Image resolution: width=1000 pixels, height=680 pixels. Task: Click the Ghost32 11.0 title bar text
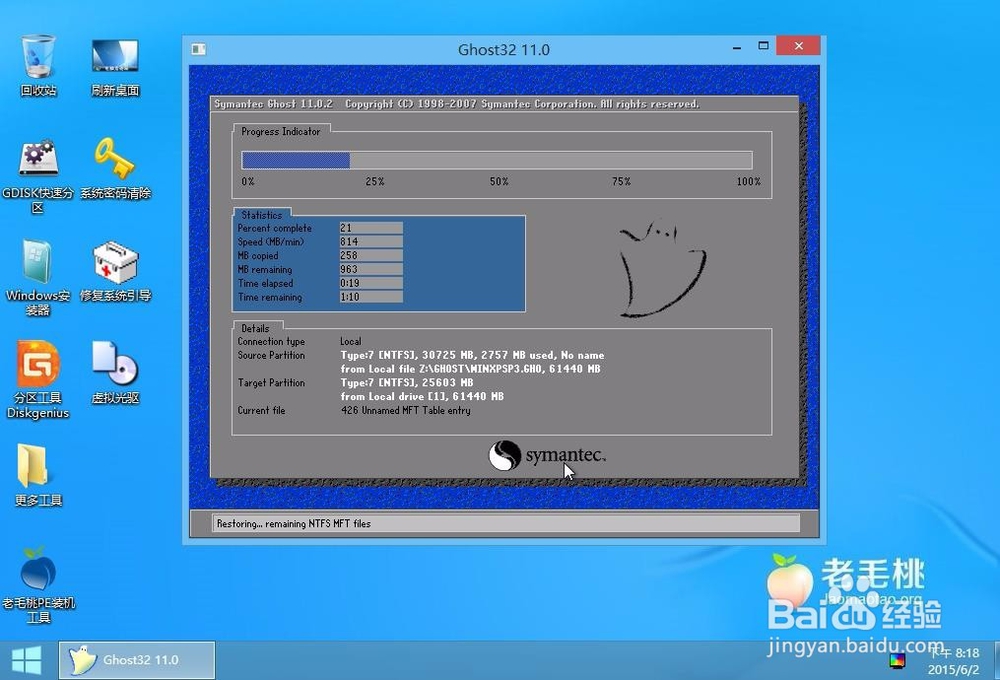point(503,50)
